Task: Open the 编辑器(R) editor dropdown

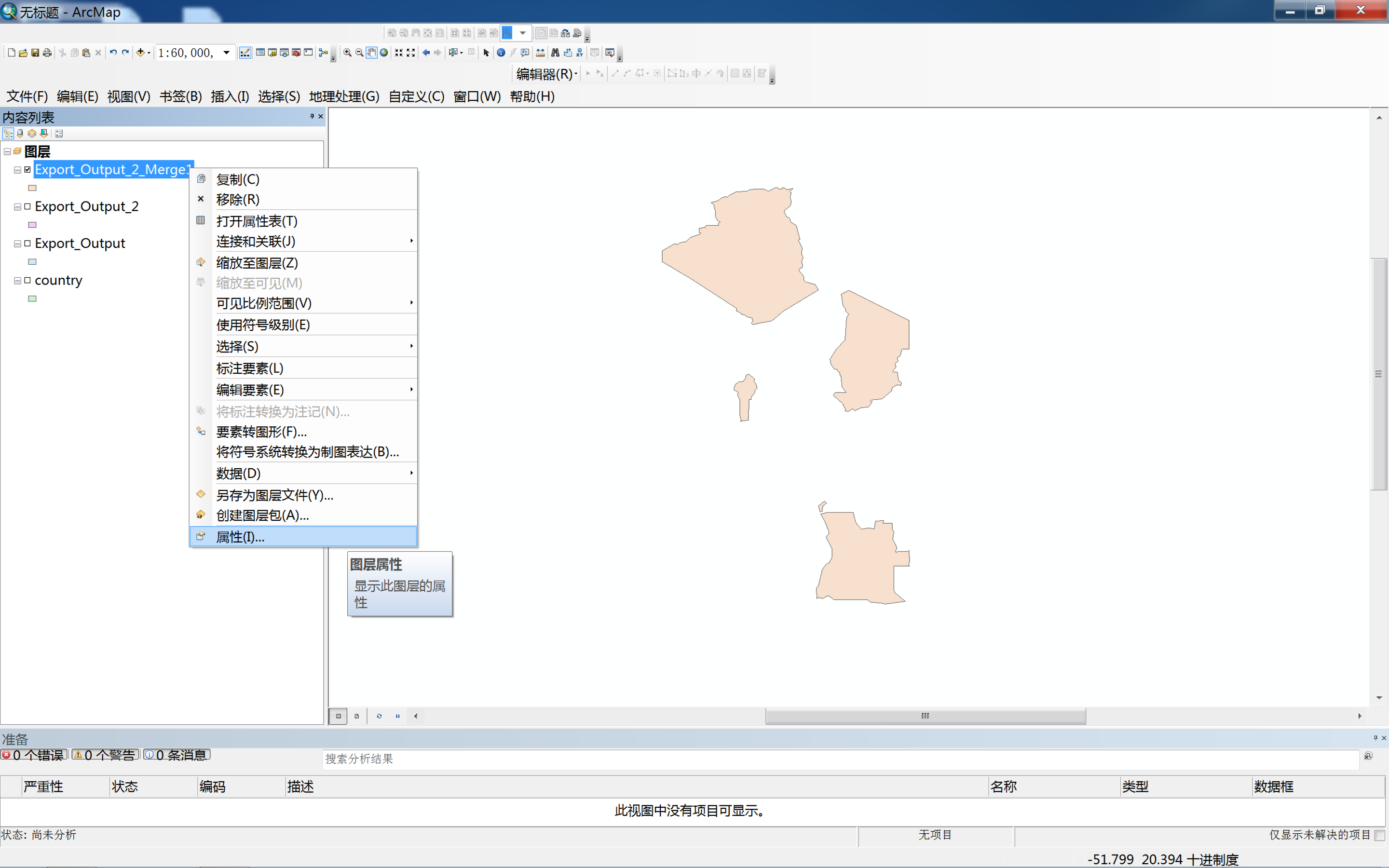Action: point(546,74)
